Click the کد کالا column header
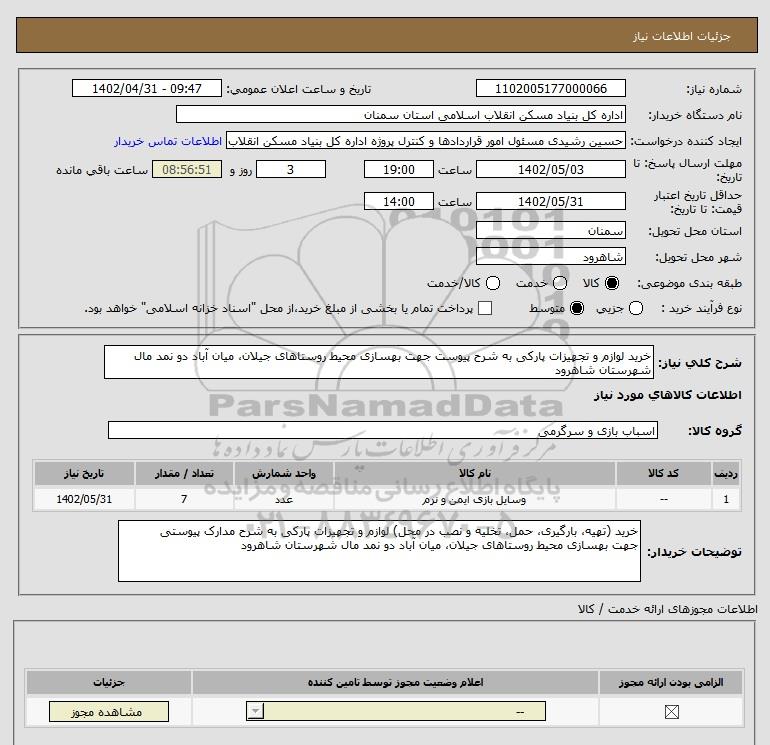 (663, 473)
